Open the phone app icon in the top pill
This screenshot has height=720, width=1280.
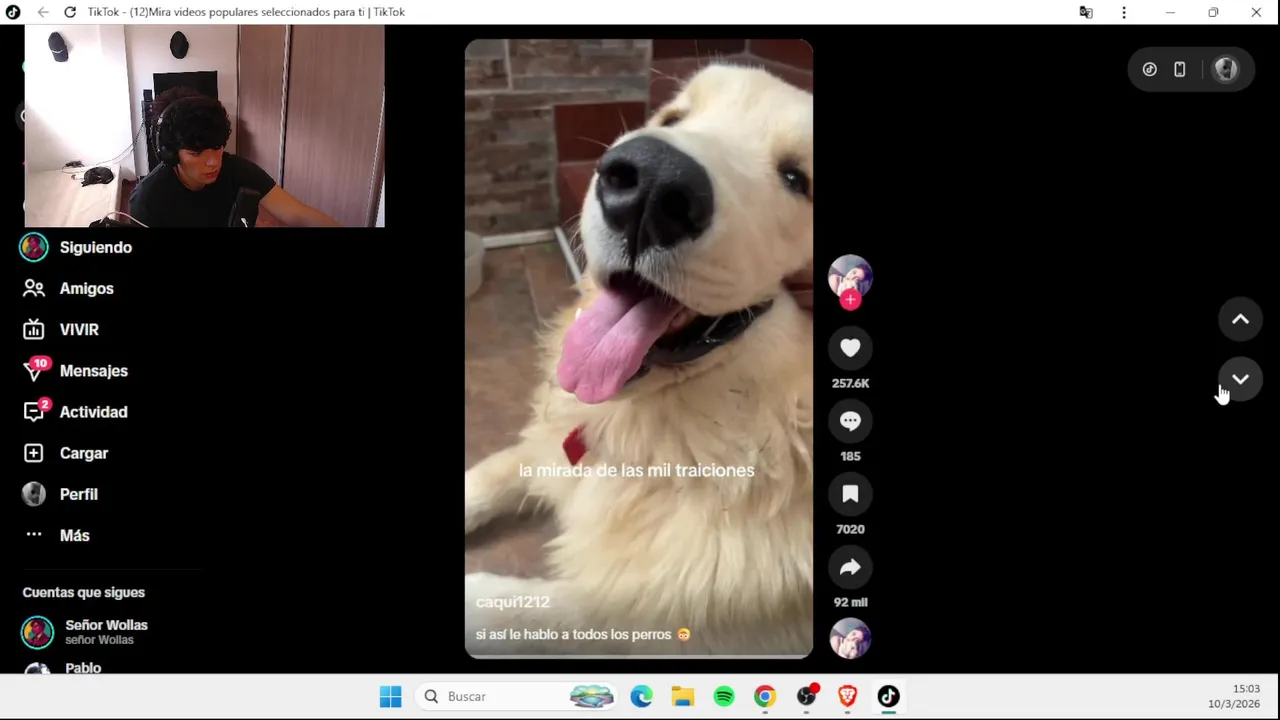(x=1180, y=69)
